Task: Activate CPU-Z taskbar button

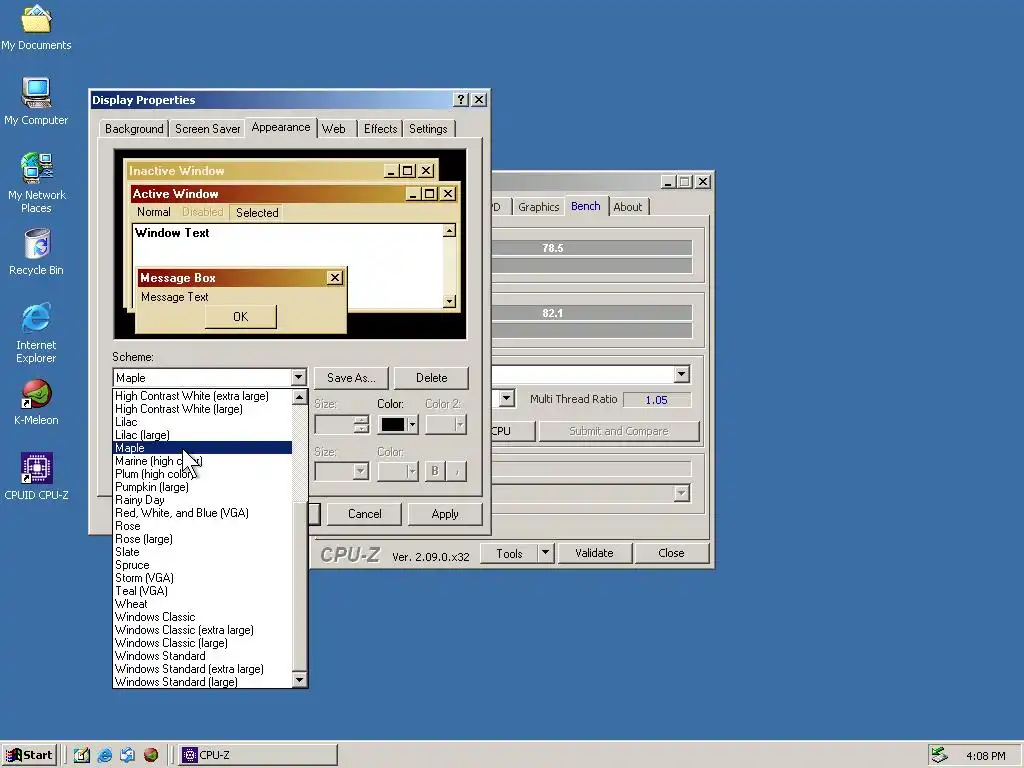Action: [x=258, y=755]
